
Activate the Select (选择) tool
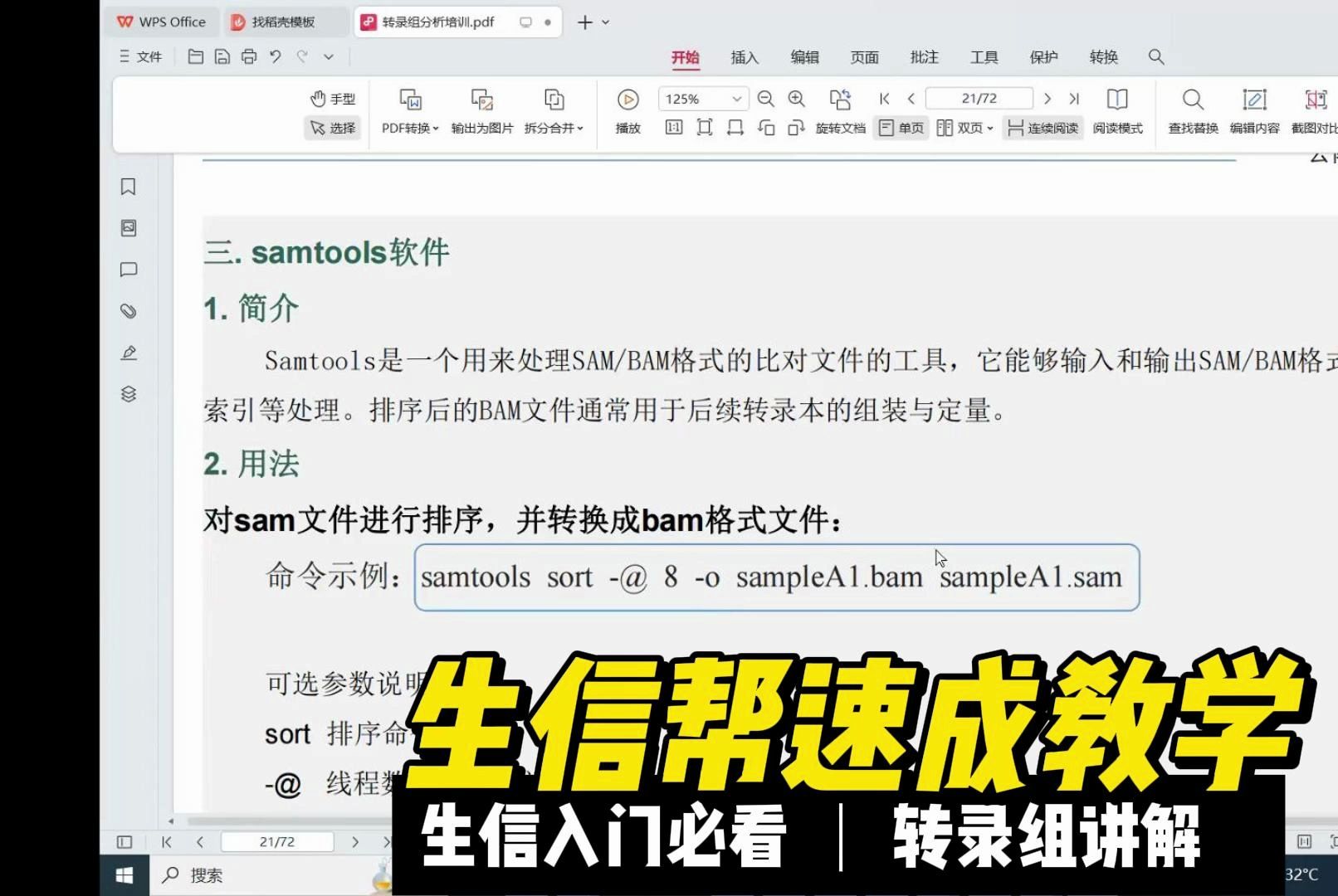(332, 128)
